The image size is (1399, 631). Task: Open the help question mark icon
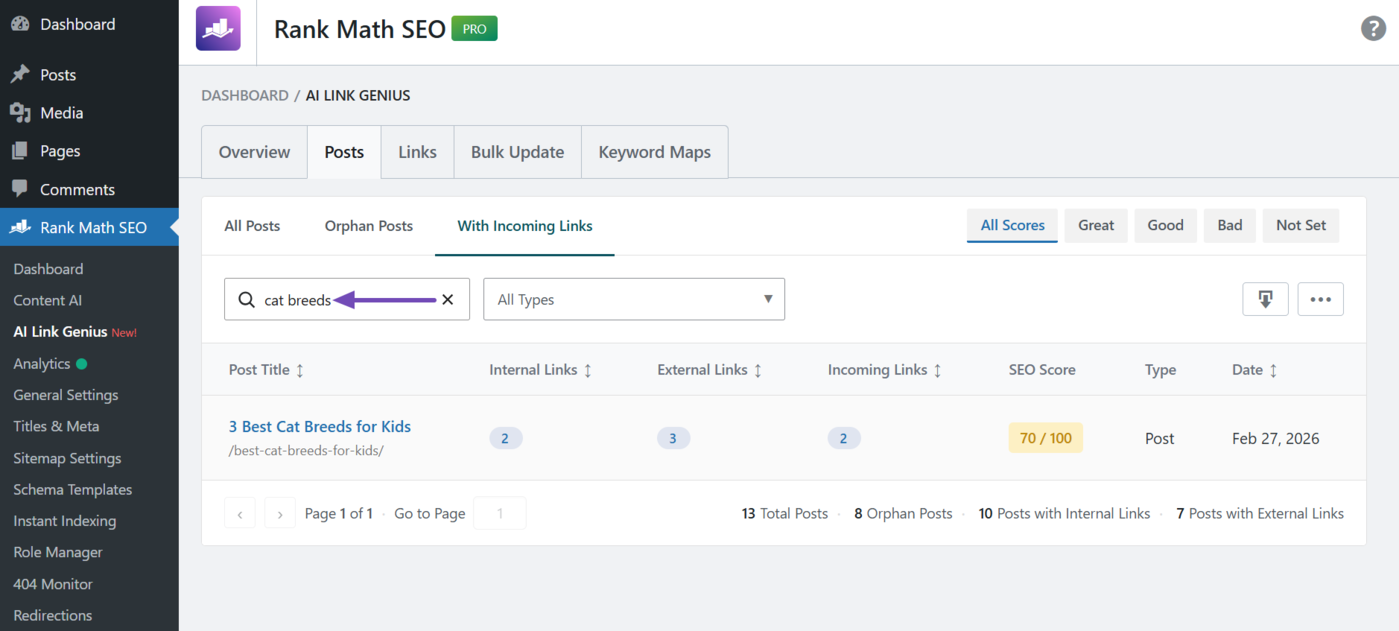pyautogui.click(x=1374, y=28)
